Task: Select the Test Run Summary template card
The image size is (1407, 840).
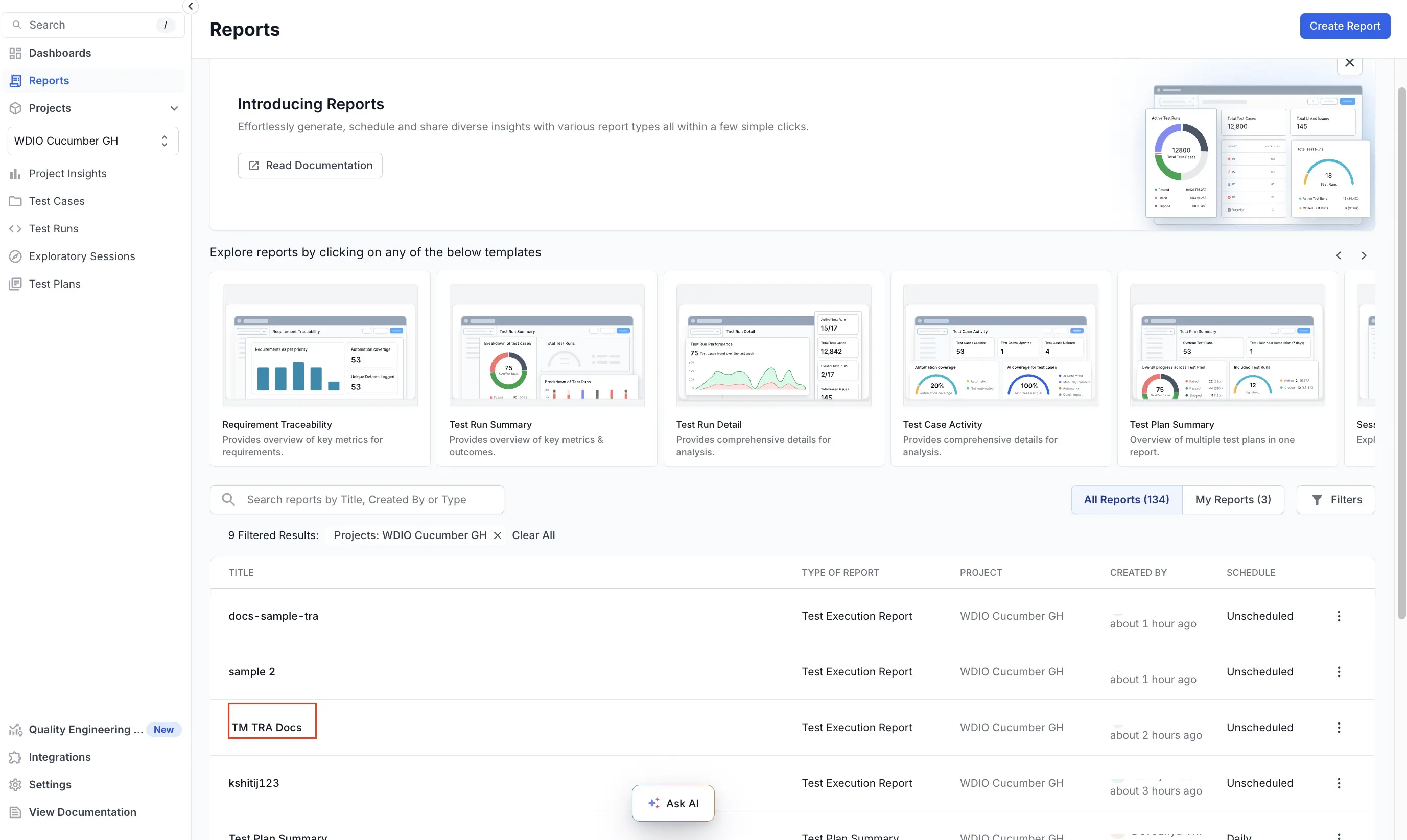Action: click(x=547, y=369)
